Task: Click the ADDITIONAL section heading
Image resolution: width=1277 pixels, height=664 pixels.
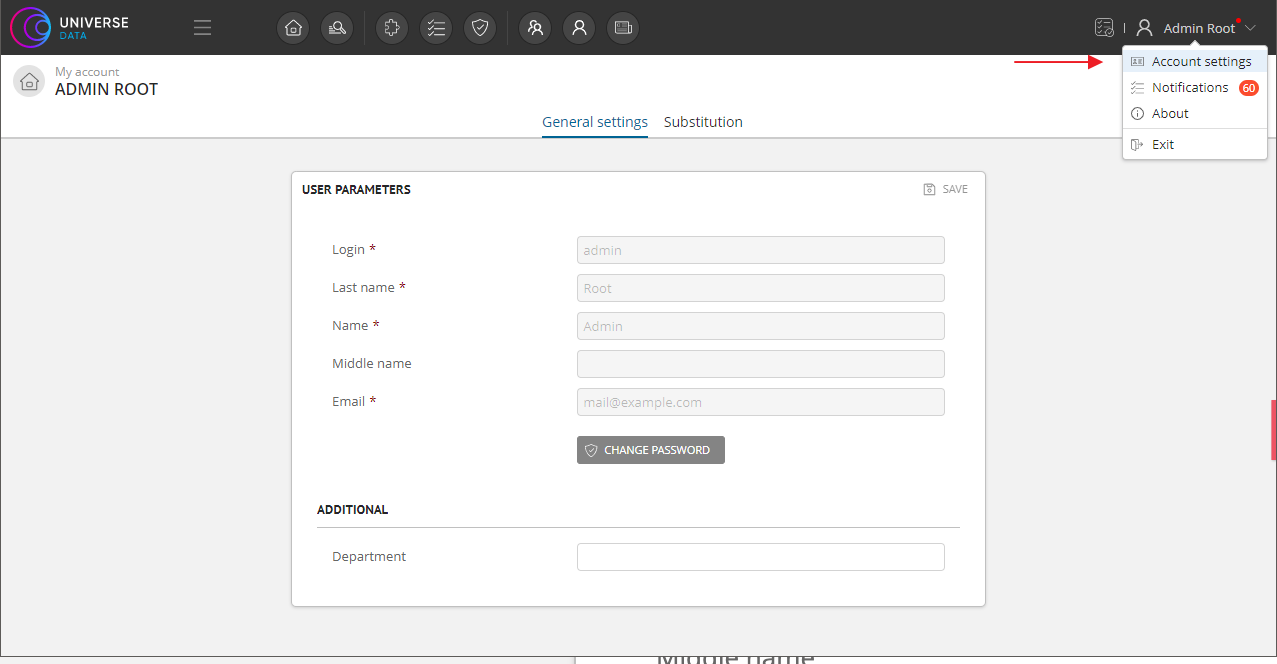Action: (352, 509)
